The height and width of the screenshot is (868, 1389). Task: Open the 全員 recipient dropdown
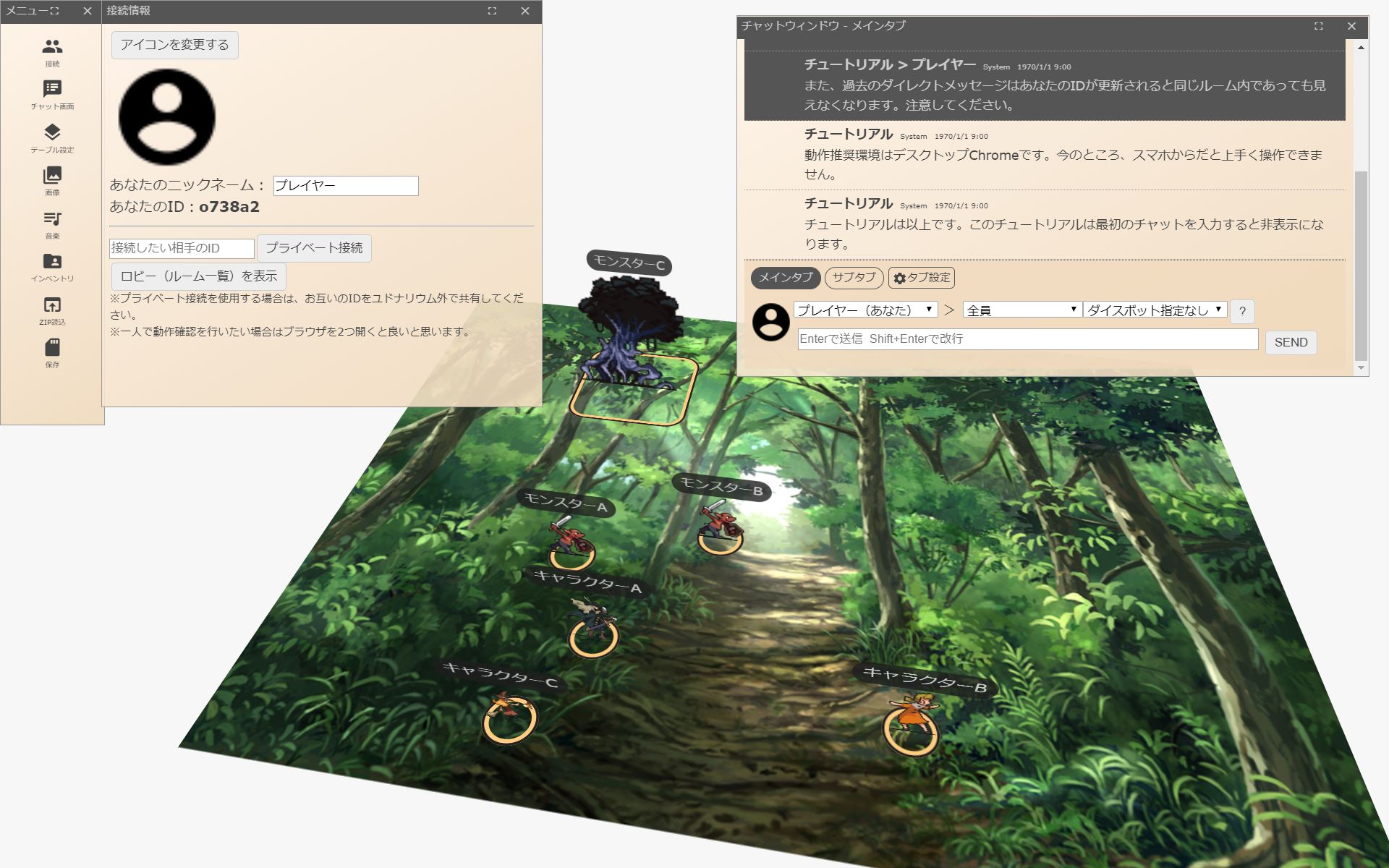click(1021, 310)
